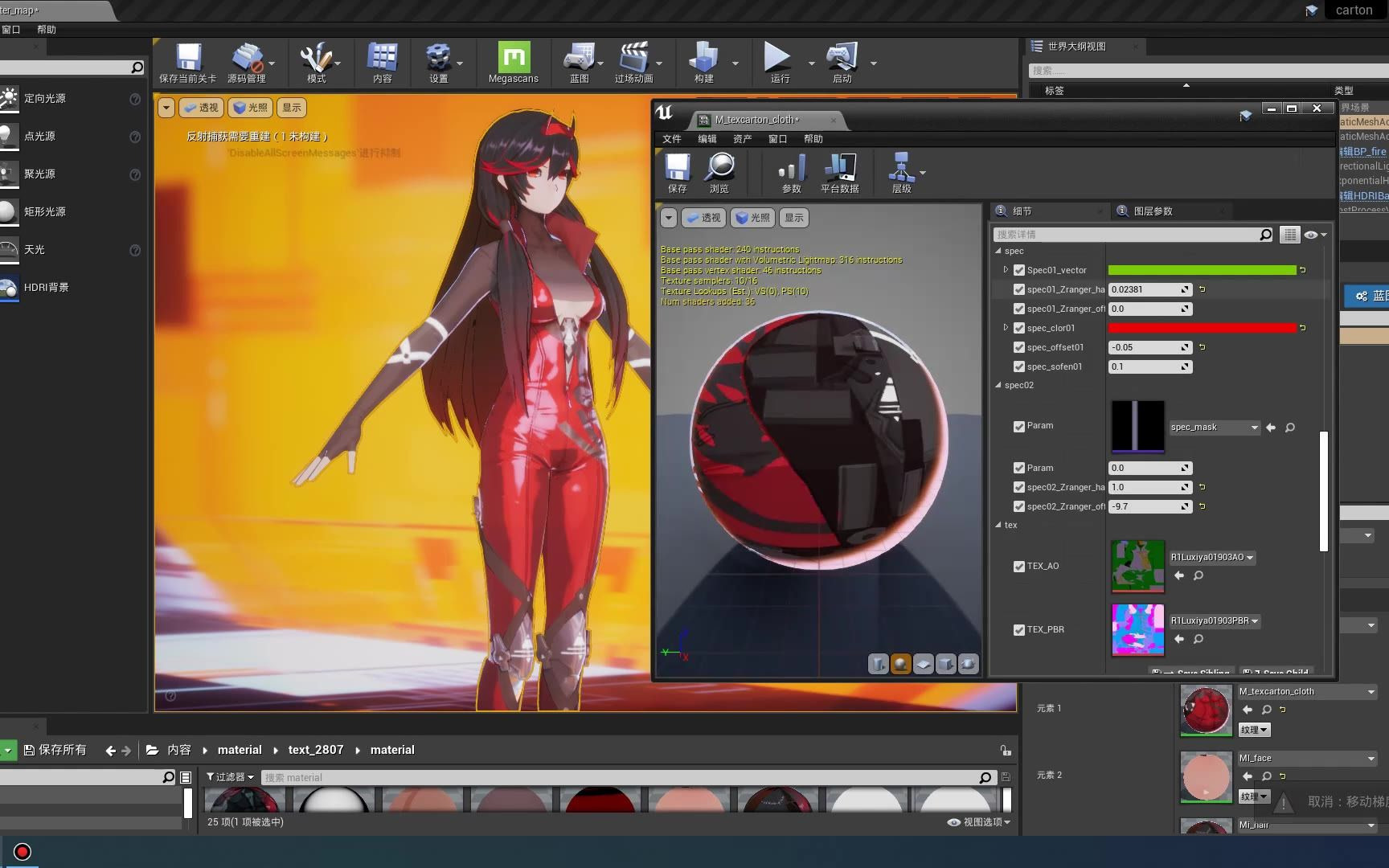Expand Spec01_vector color components
The height and width of the screenshot is (868, 1389).
click(1006, 270)
